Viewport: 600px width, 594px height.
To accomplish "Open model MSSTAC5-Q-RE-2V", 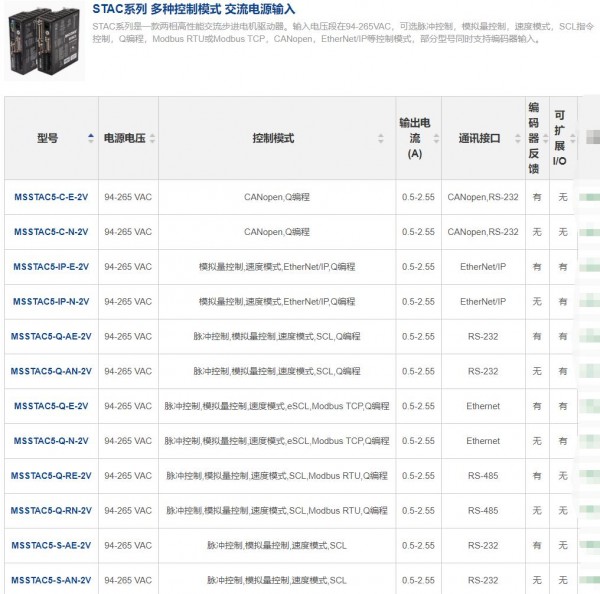I will [x=51, y=476].
